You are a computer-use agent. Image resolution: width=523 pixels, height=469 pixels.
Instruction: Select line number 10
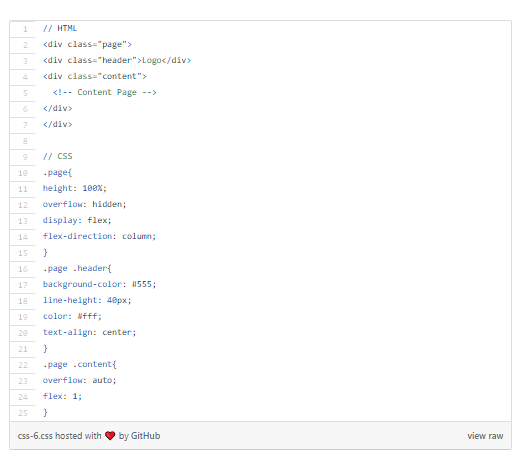coord(23,173)
